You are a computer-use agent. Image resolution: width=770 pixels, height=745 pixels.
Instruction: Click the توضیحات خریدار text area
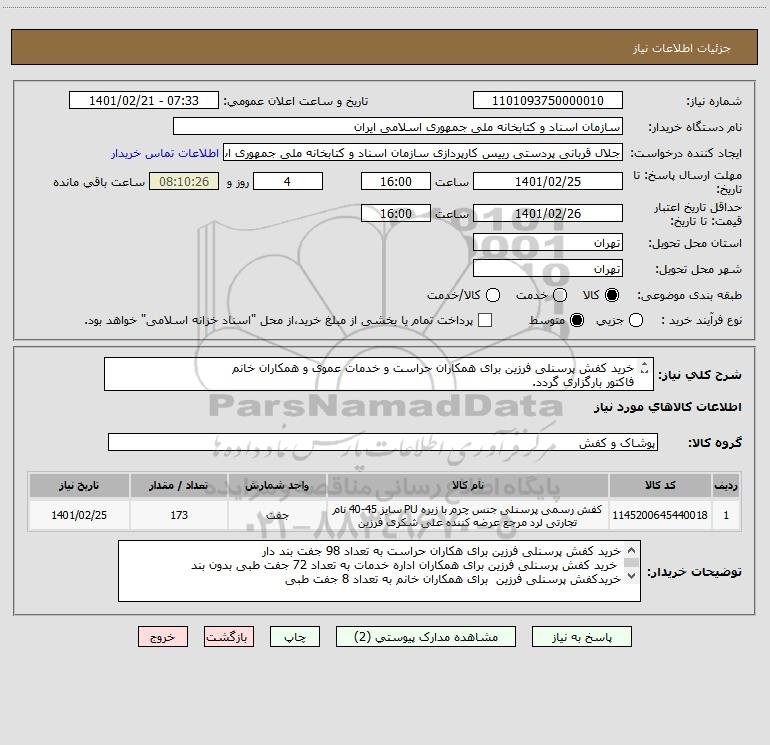coord(379,571)
